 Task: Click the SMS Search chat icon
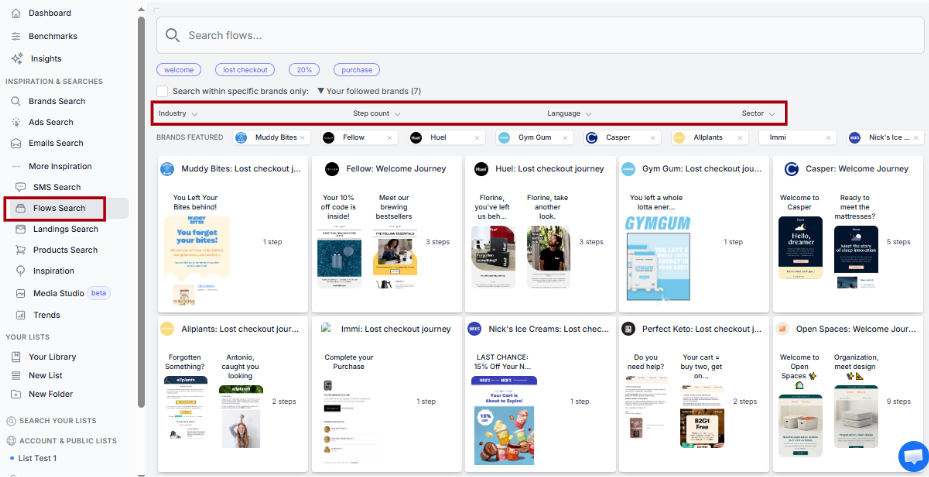pos(21,187)
